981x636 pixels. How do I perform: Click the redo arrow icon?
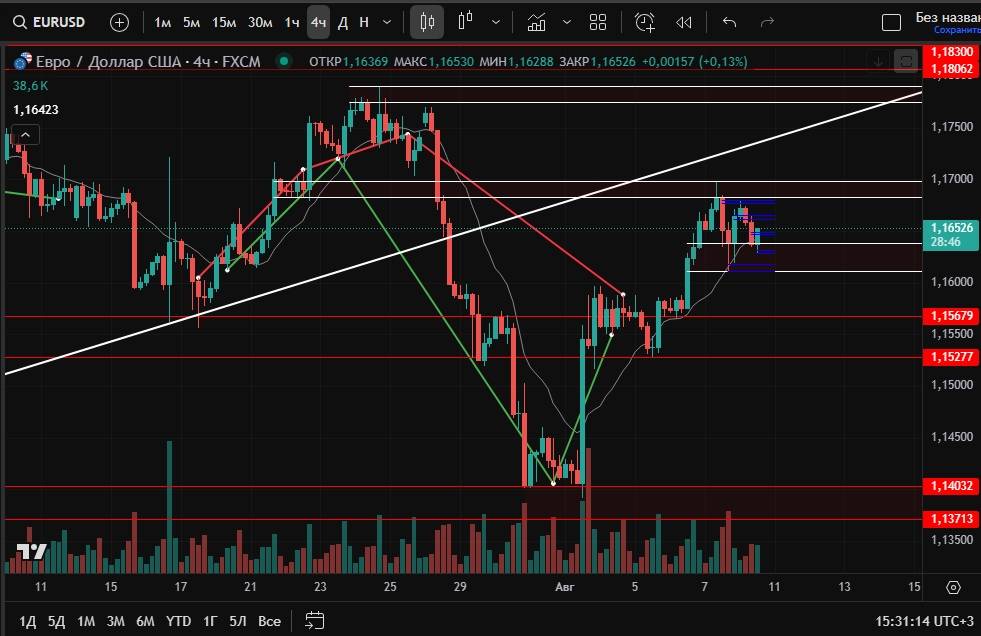(x=768, y=22)
